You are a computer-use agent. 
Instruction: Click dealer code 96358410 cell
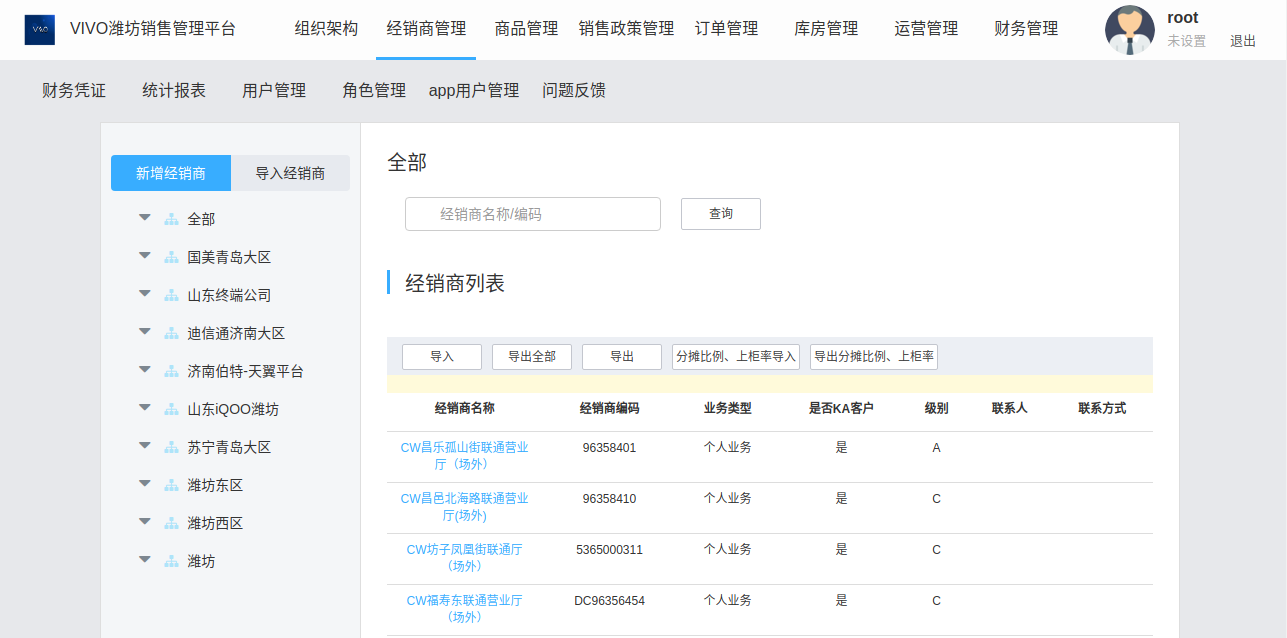[610, 499]
